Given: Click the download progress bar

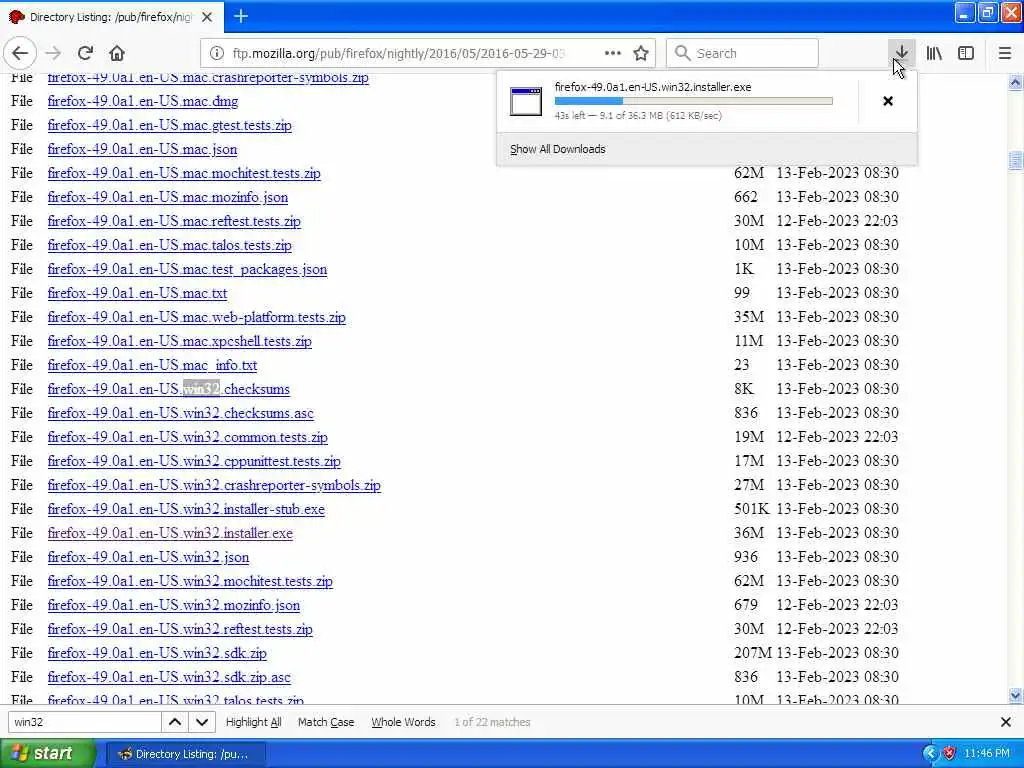Looking at the screenshot, I should point(694,101).
